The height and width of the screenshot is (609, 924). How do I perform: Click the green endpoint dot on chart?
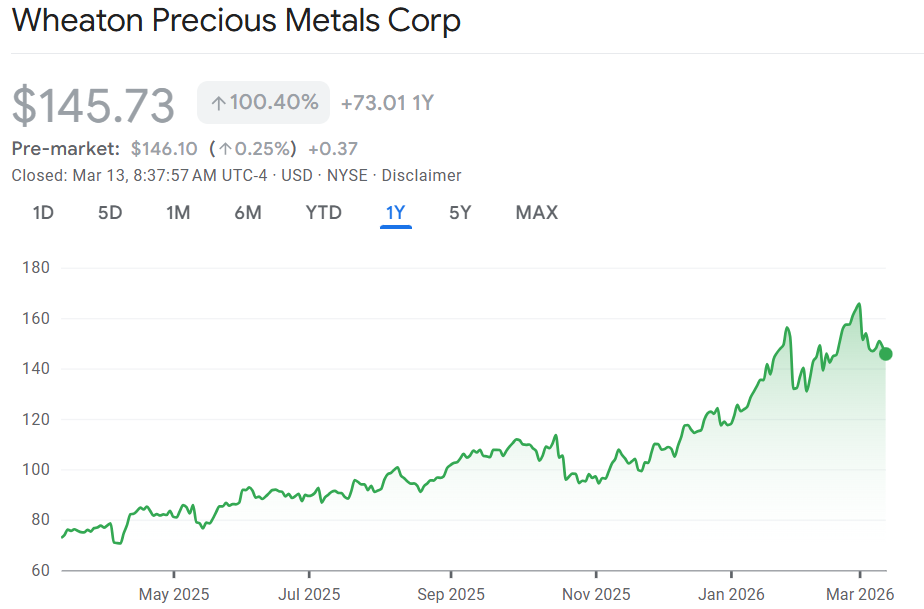click(885, 353)
